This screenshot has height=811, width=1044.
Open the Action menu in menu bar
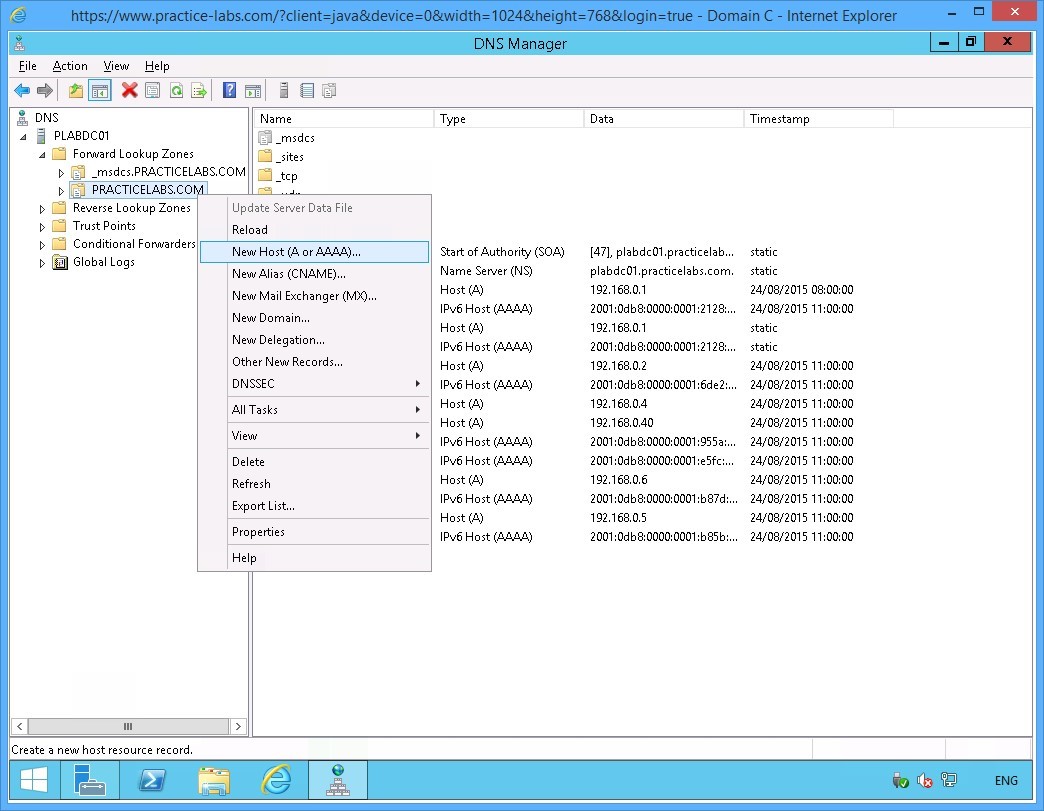coord(70,66)
